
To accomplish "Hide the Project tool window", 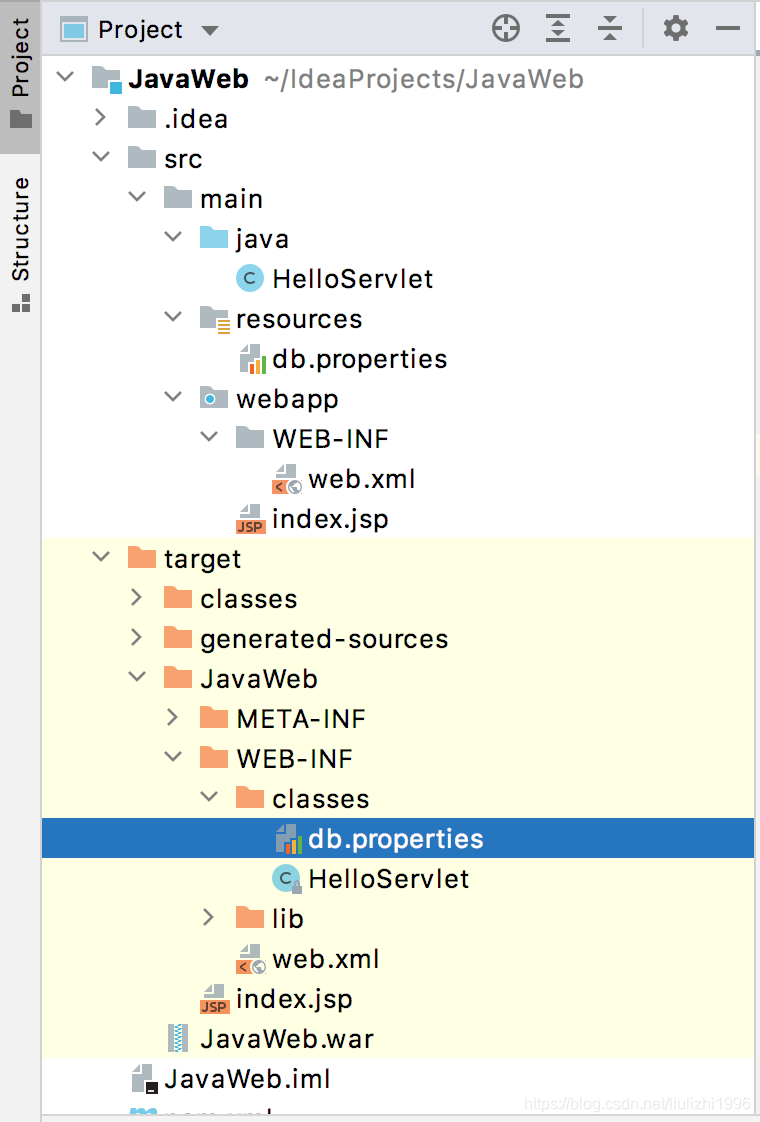I will click(x=728, y=29).
